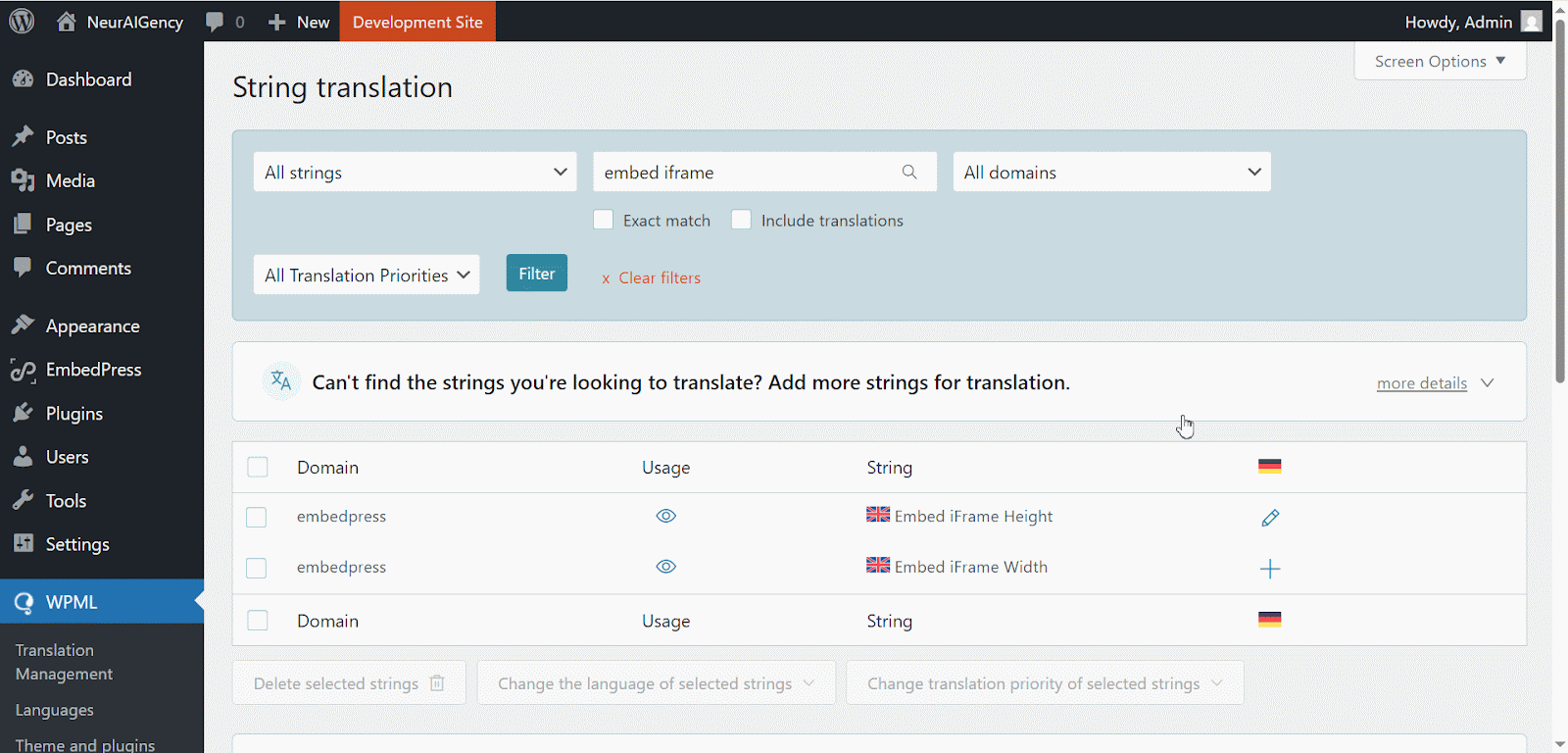
Task: Edit German translation pencil for Embed iFrame Height
Action: (1270, 518)
